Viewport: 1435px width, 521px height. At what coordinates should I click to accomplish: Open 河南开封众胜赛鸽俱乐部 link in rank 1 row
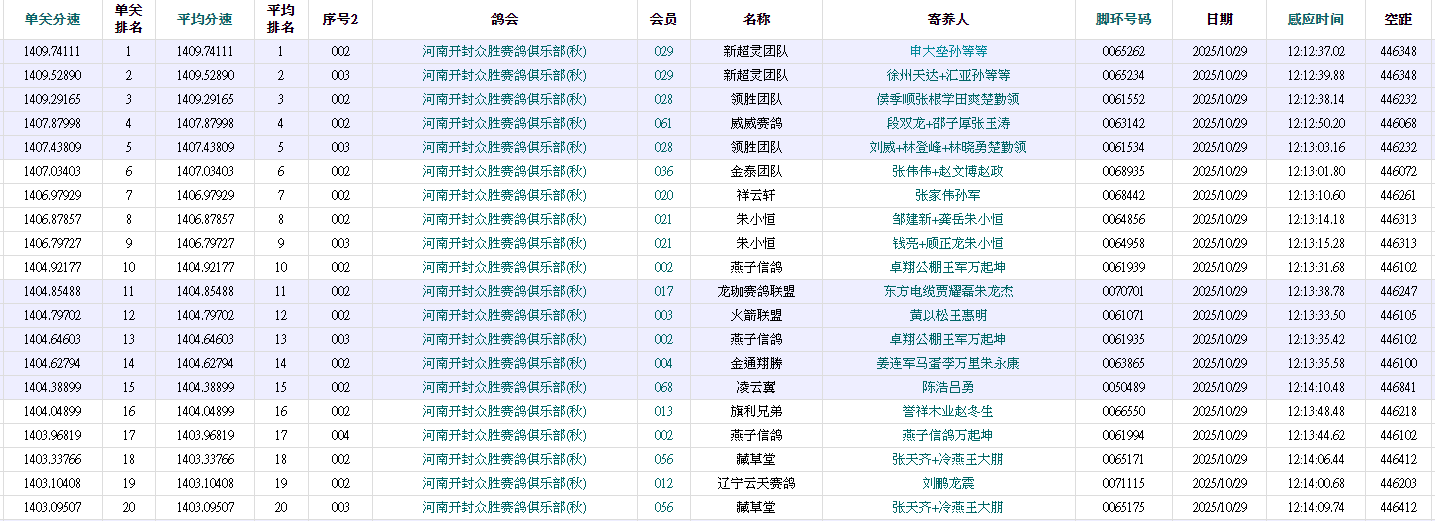tap(504, 51)
